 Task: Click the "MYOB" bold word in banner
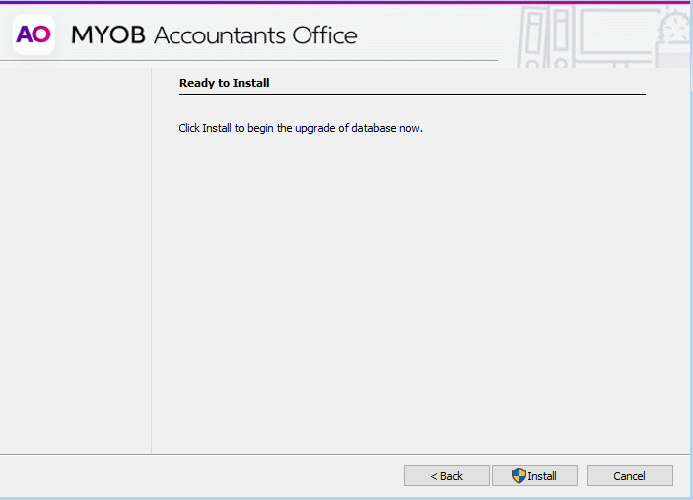point(108,36)
